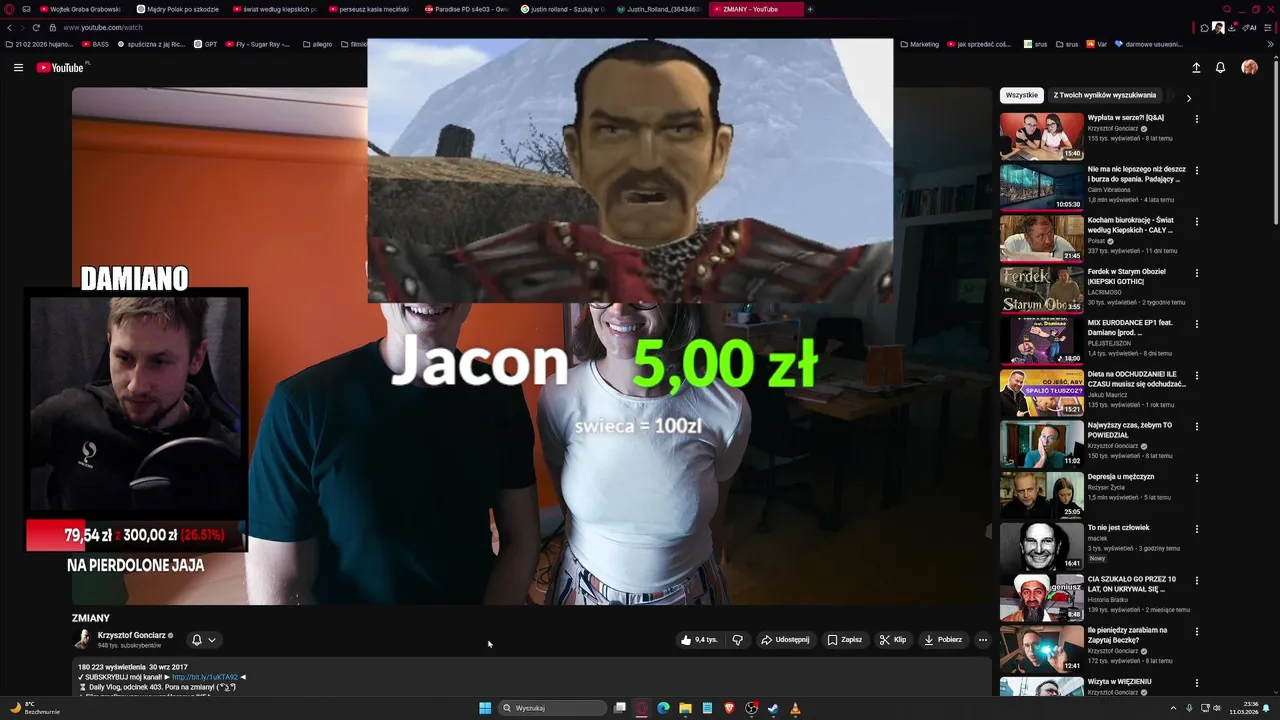Open Steam icon on taskbar
Screen dimensions: 1280x720
coord(773,708)
